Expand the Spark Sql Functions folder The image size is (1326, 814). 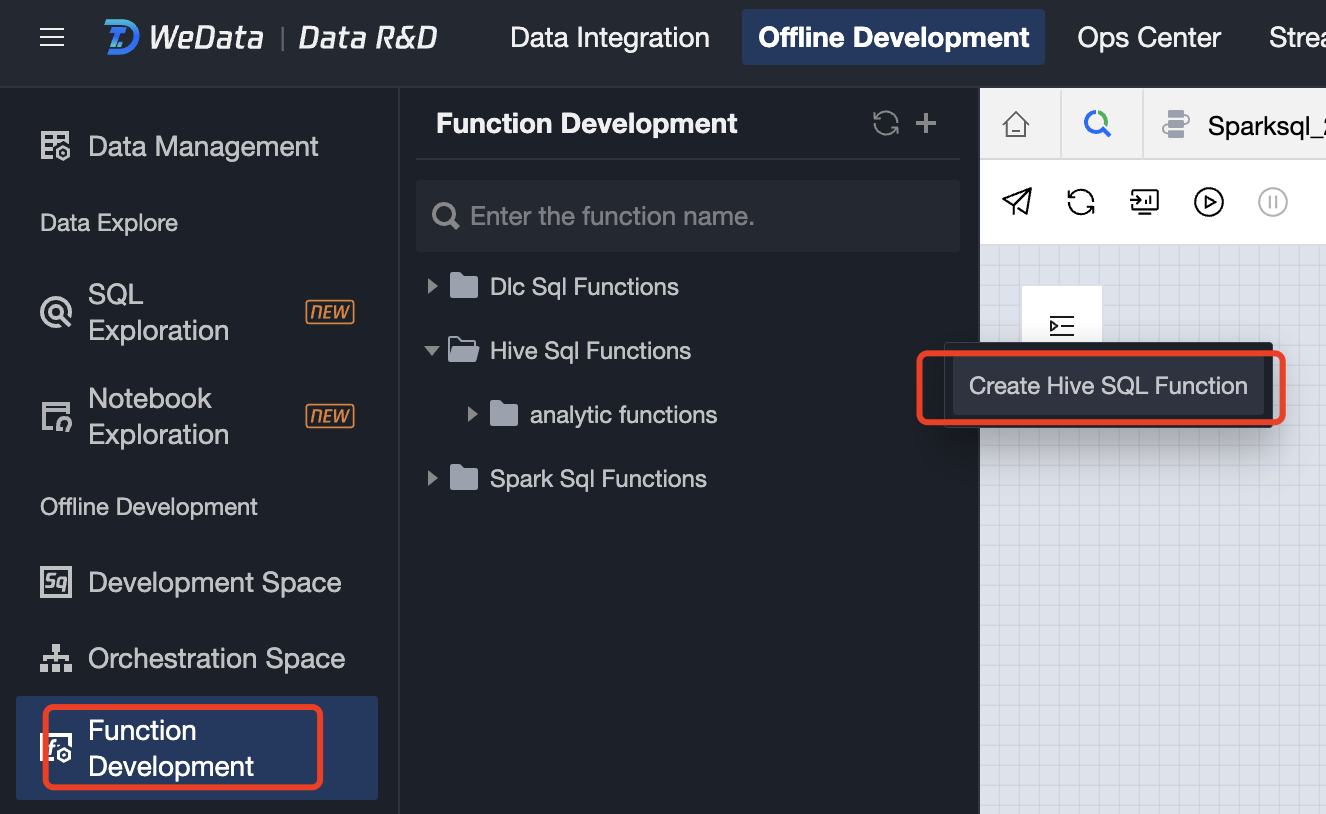point(433,479)
